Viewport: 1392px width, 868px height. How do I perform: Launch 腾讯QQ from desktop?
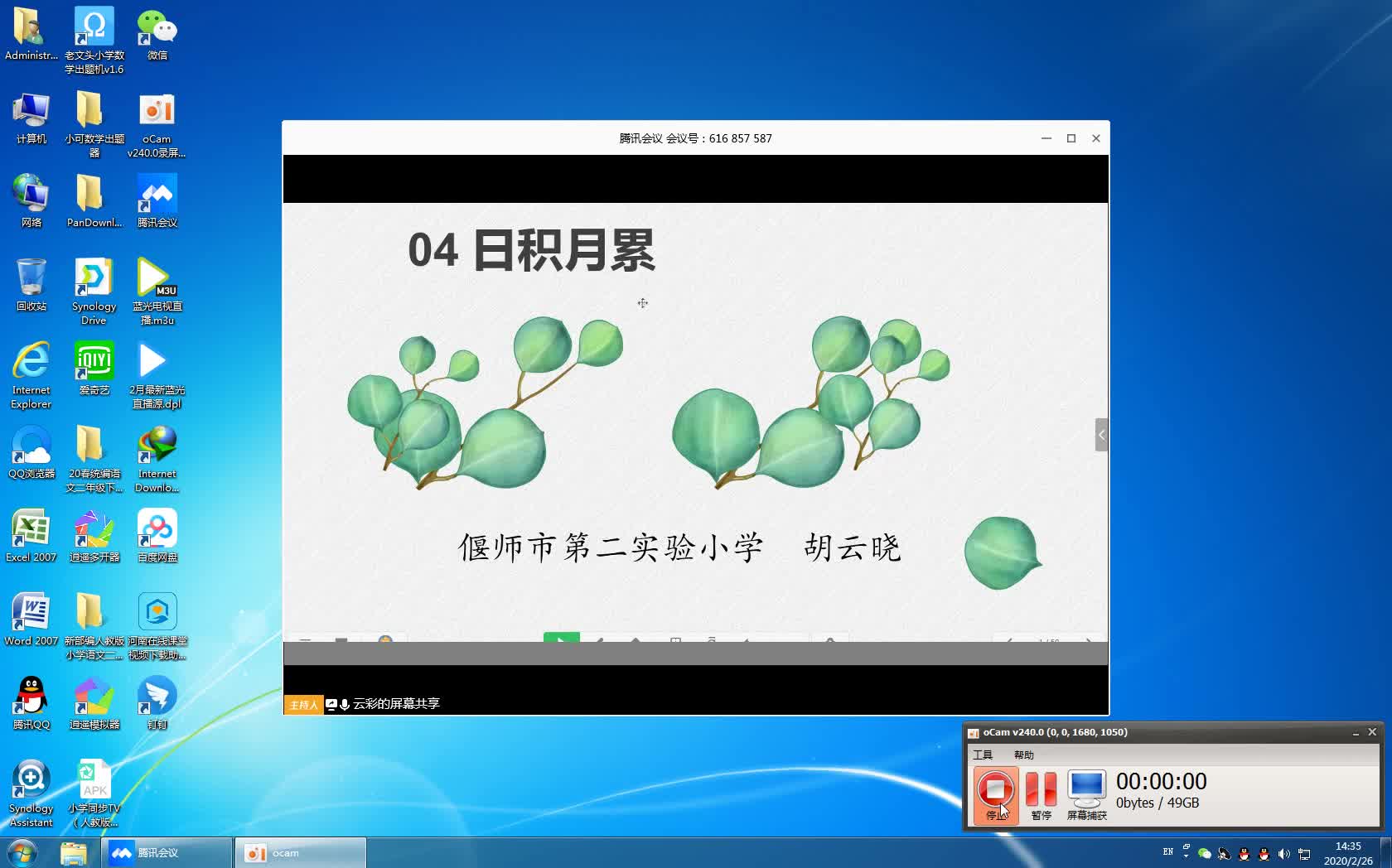[x=31, y=703]
